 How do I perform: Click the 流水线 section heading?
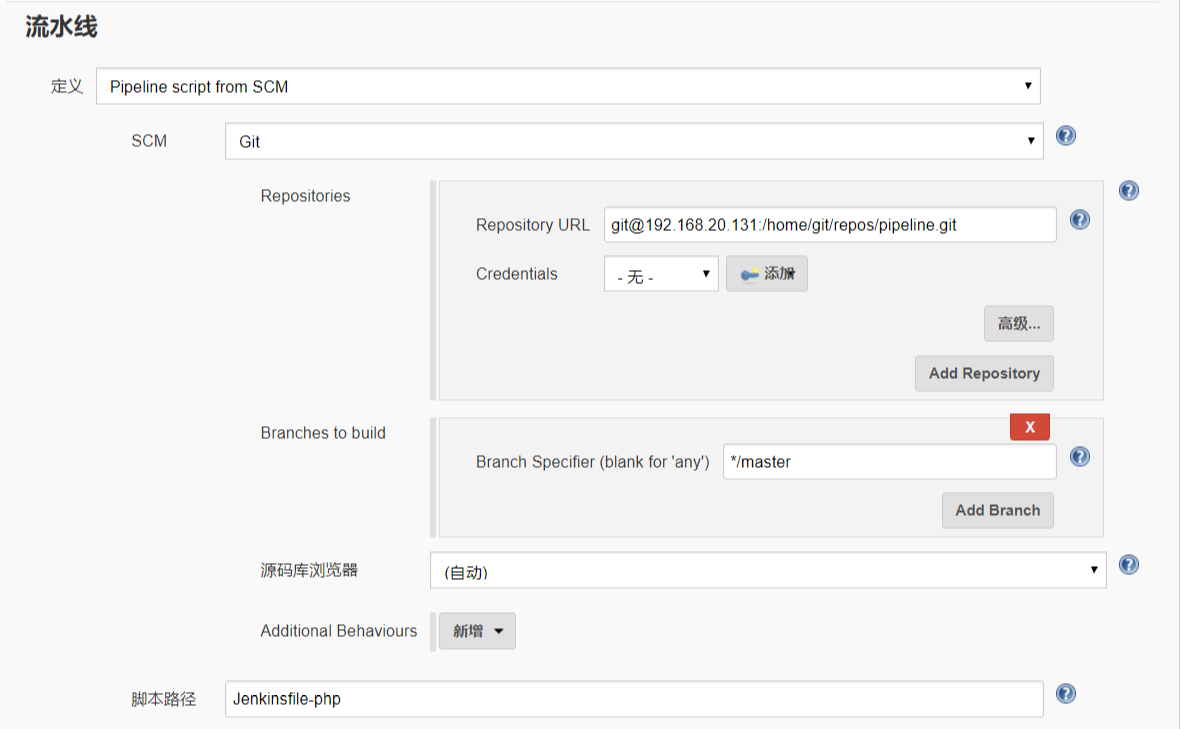(x=61, y=27)
